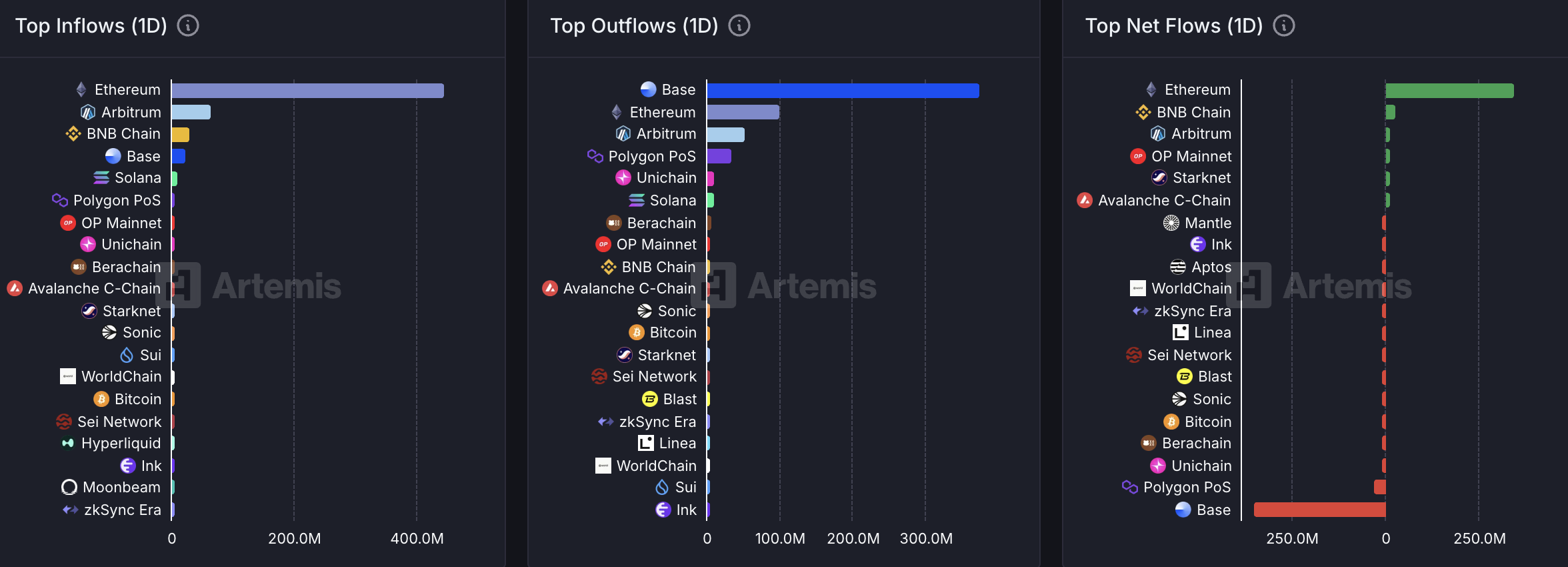
Task: Click the Arbitrum bar in the Top Inflows chart
Action: tap(191, 112)
